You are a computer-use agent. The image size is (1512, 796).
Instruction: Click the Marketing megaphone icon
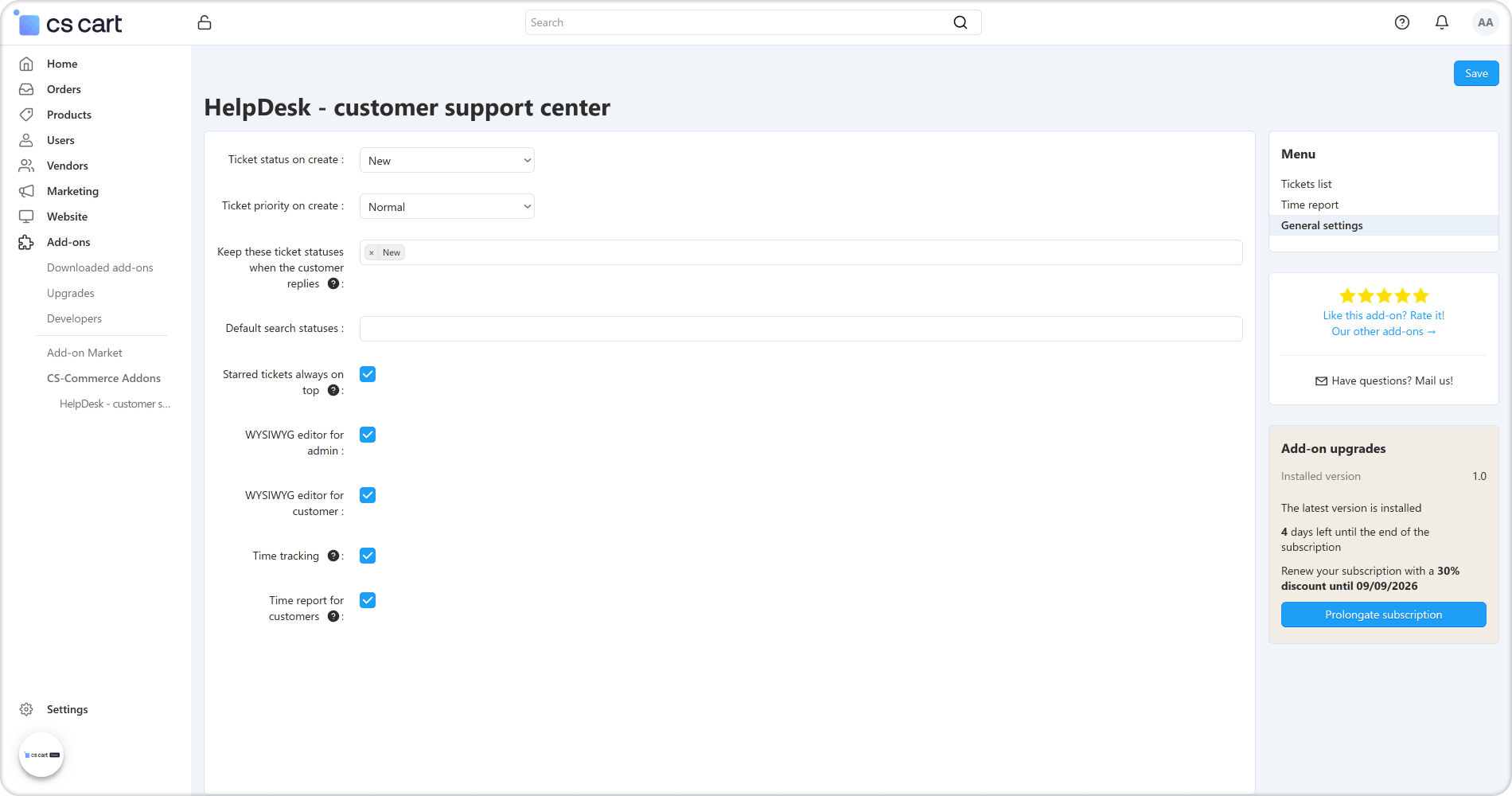pyautogui.click(x=26, y=191)
